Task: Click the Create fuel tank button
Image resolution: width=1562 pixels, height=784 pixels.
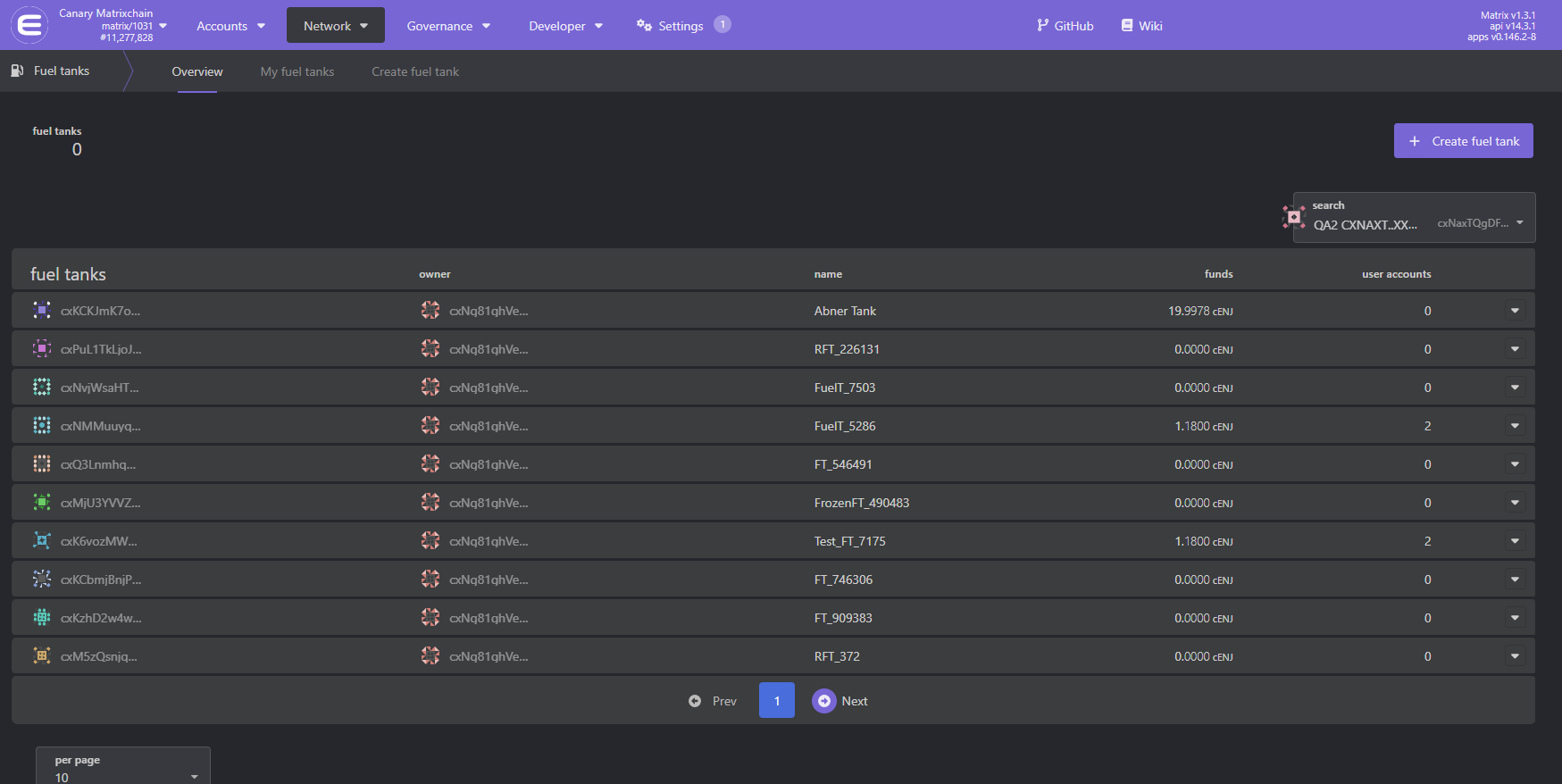Action: tap(1464, 141)
